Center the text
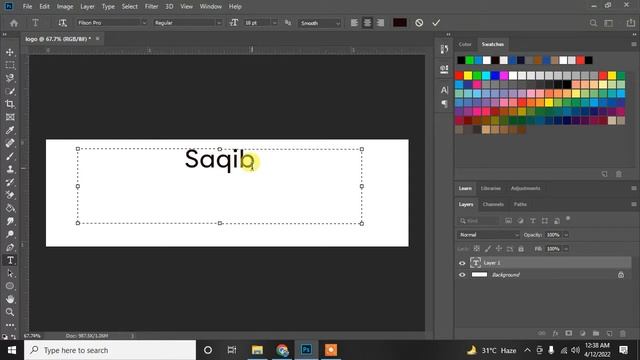Screen dimensions: 640x360 tap(367, 23)
